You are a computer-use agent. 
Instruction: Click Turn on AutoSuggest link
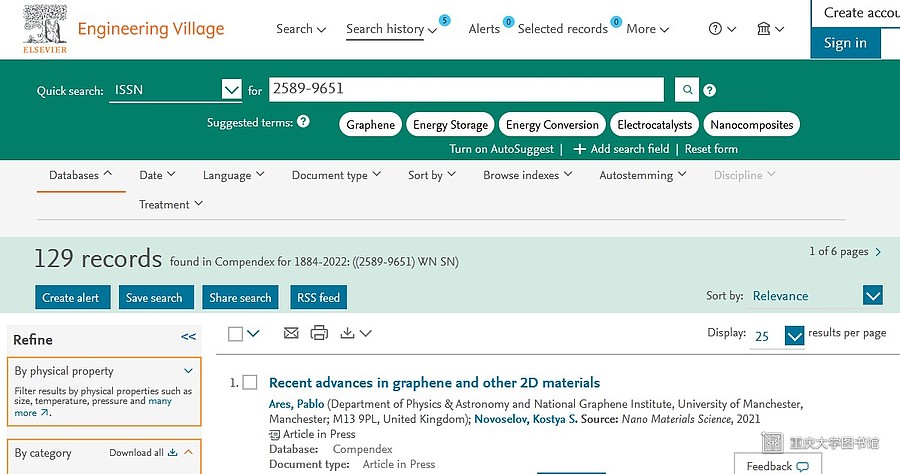click(x=501, y=149)
